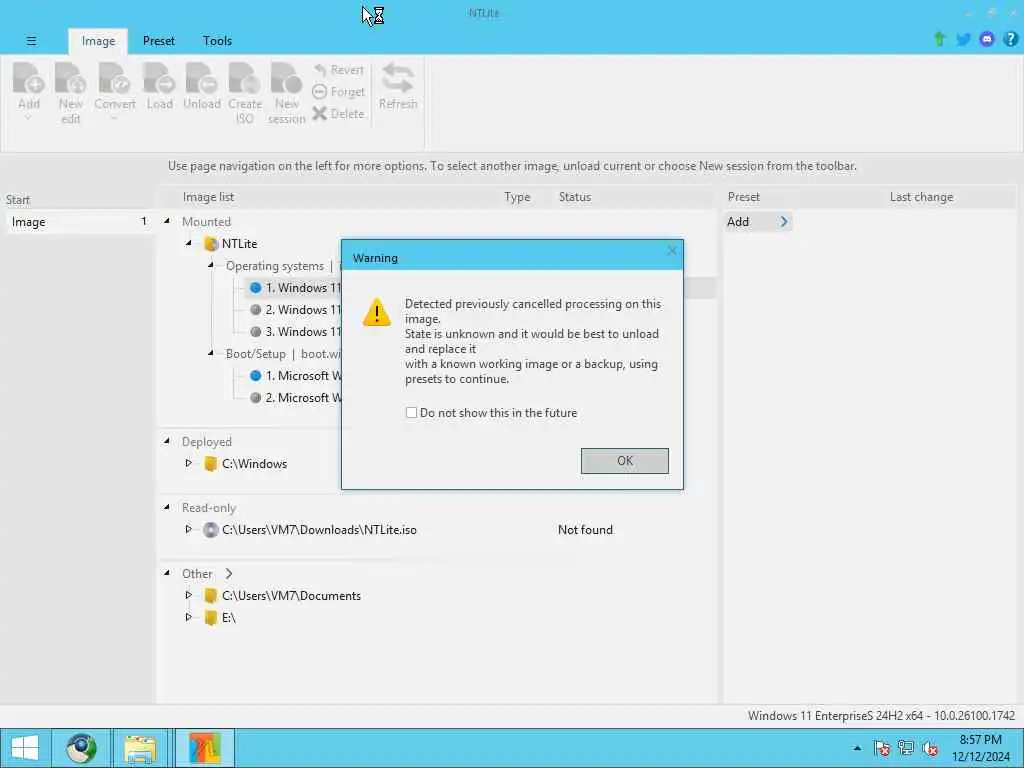Collapse the Mounted section
Screen dimensions: 1024x768
(x=167, y=221)
